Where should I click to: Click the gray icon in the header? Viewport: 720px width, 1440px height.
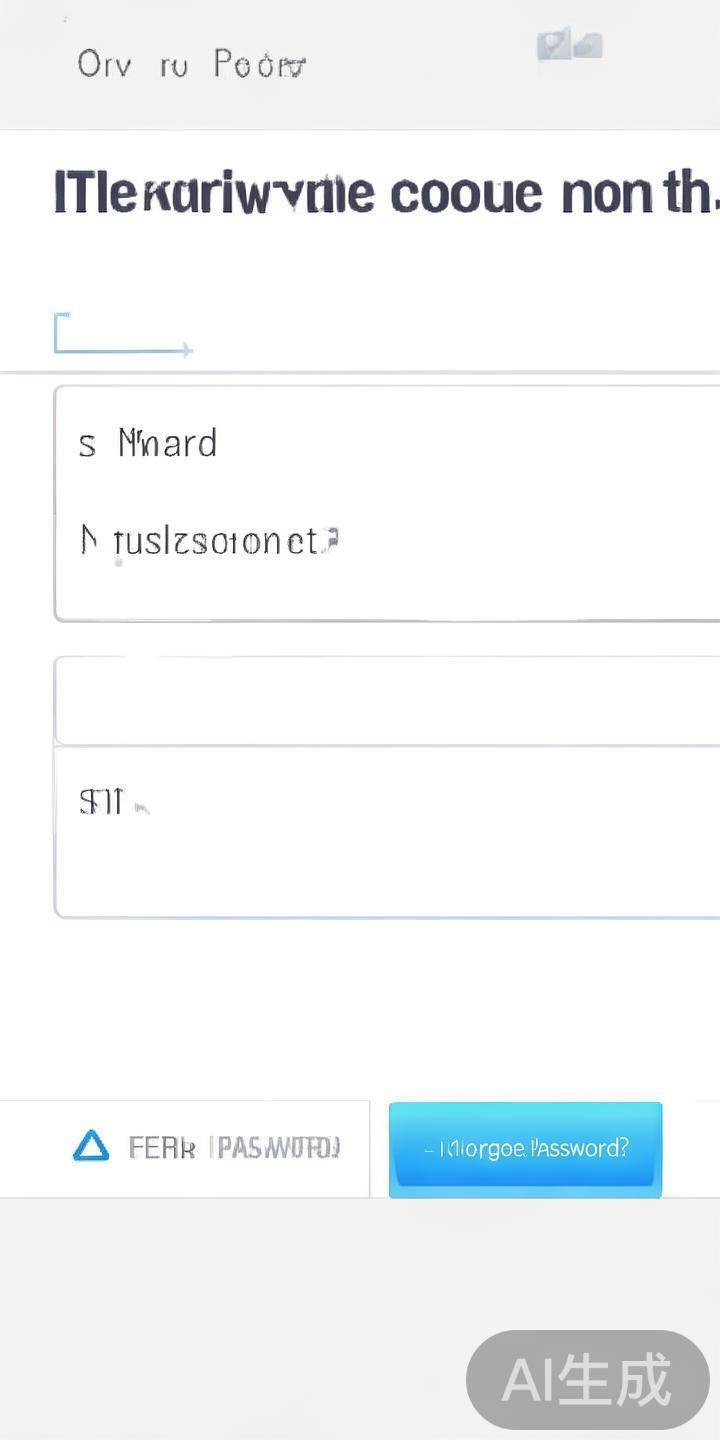coord(569,45)
